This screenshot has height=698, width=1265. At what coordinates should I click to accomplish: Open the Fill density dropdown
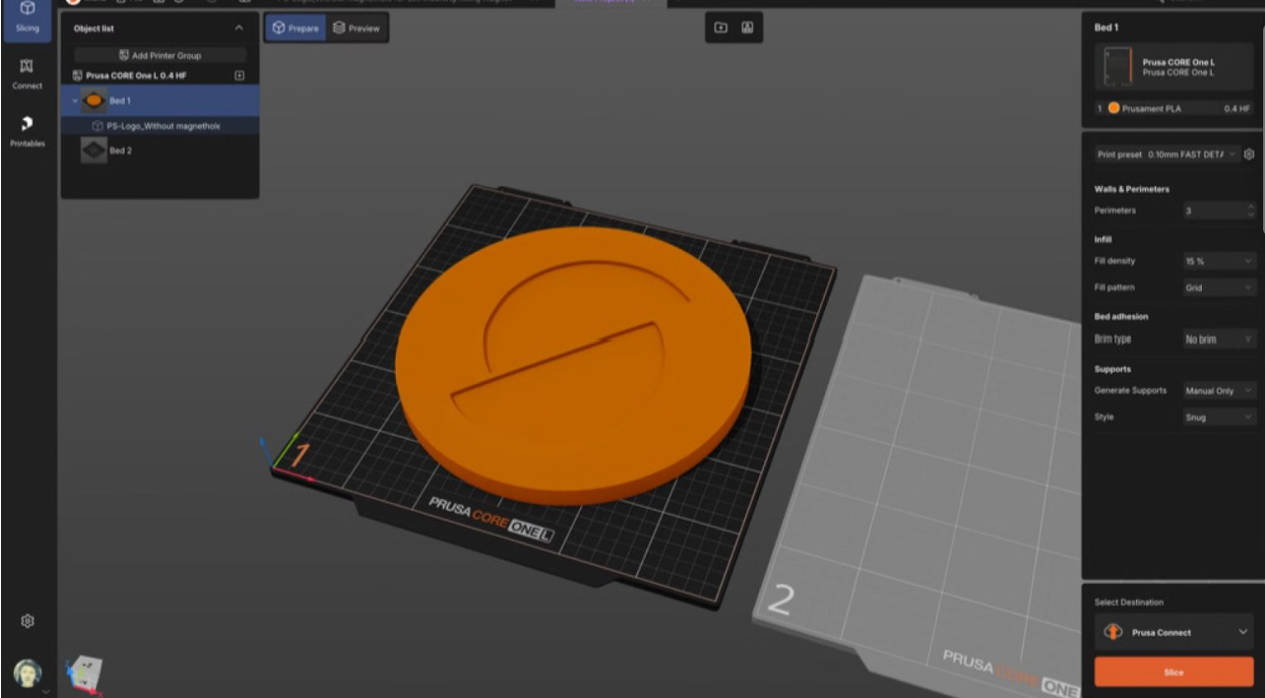(x=1219, y=261)
